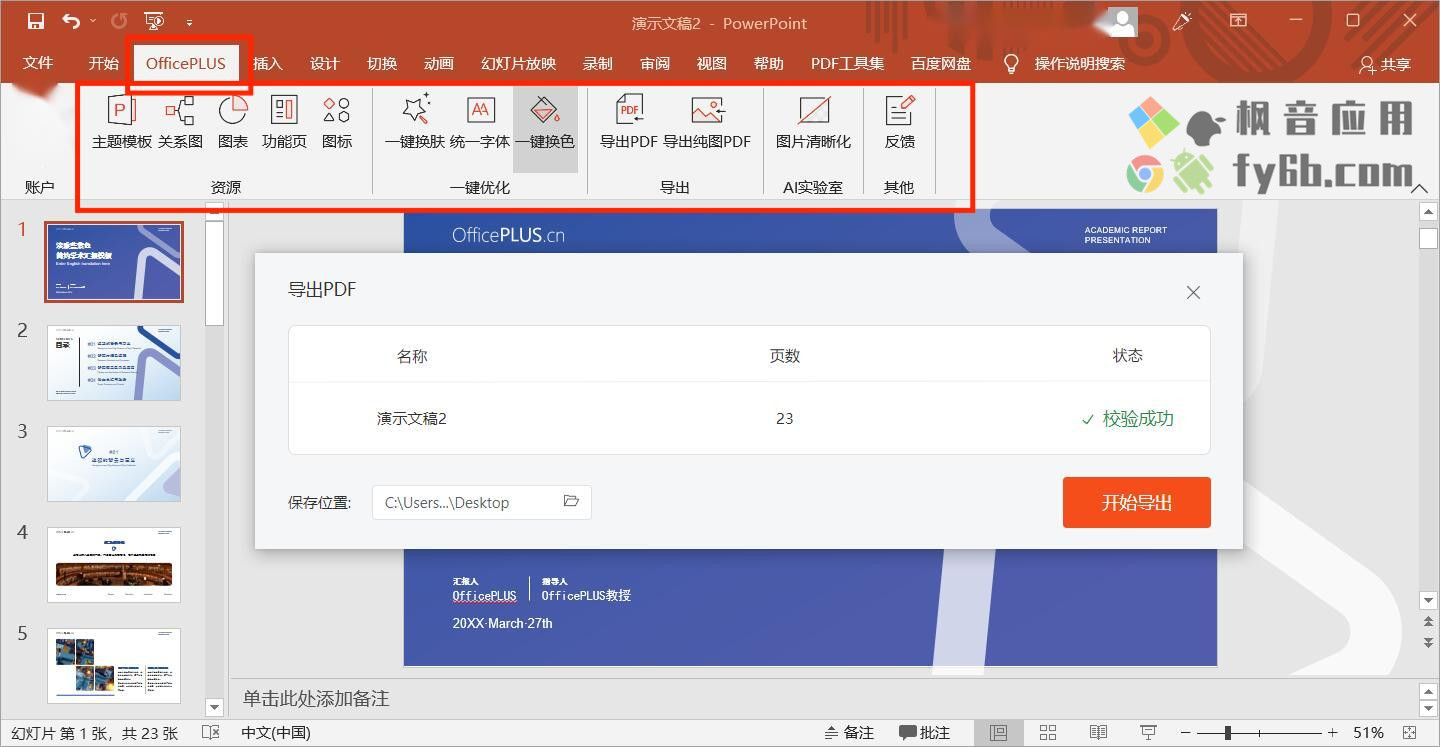The height and width of the screenshot is (747, 1440).
Task: Zoom out with the minus button
Action: 1185,733
